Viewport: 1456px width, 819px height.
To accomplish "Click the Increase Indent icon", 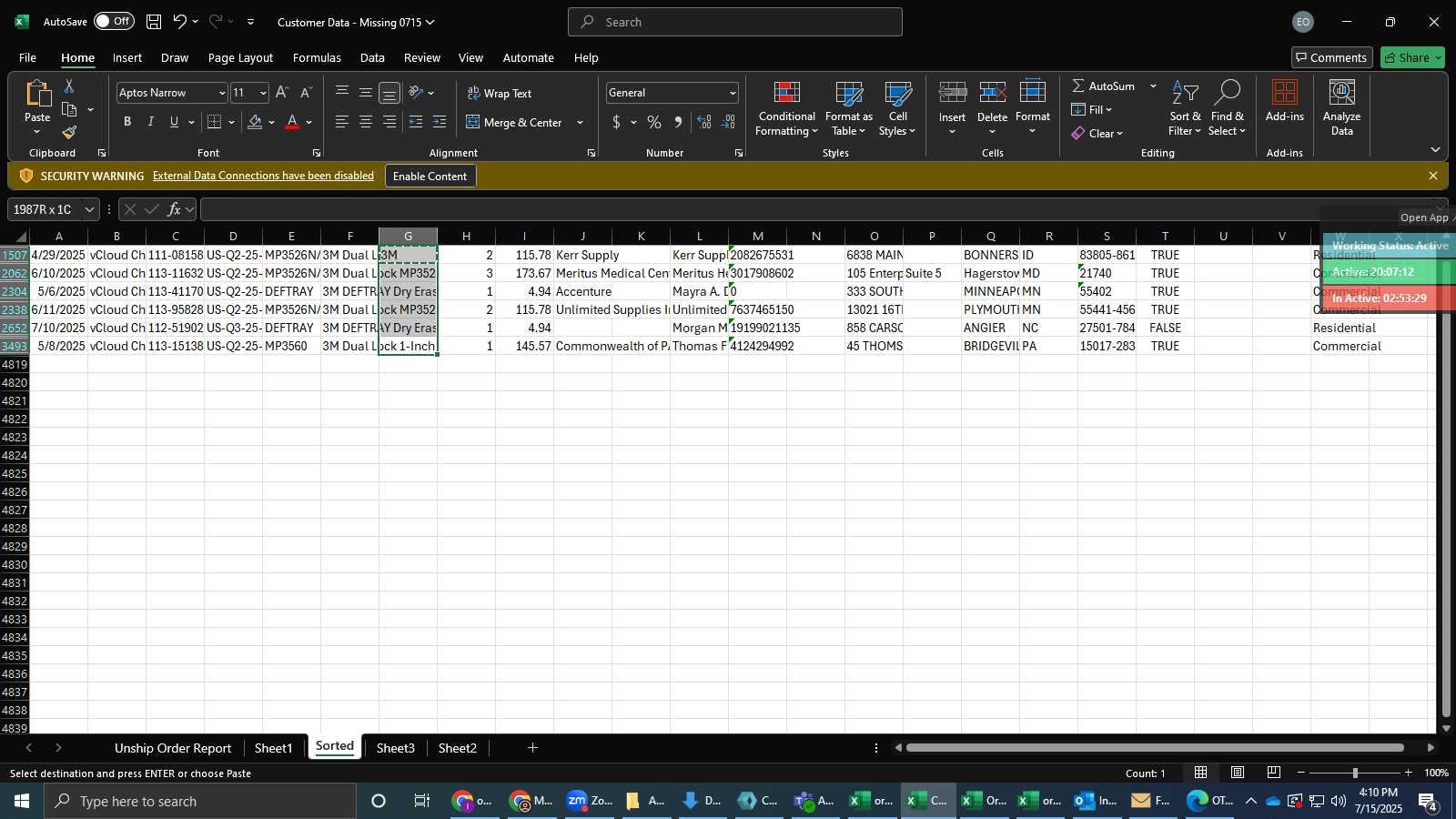I will (440, 122).
